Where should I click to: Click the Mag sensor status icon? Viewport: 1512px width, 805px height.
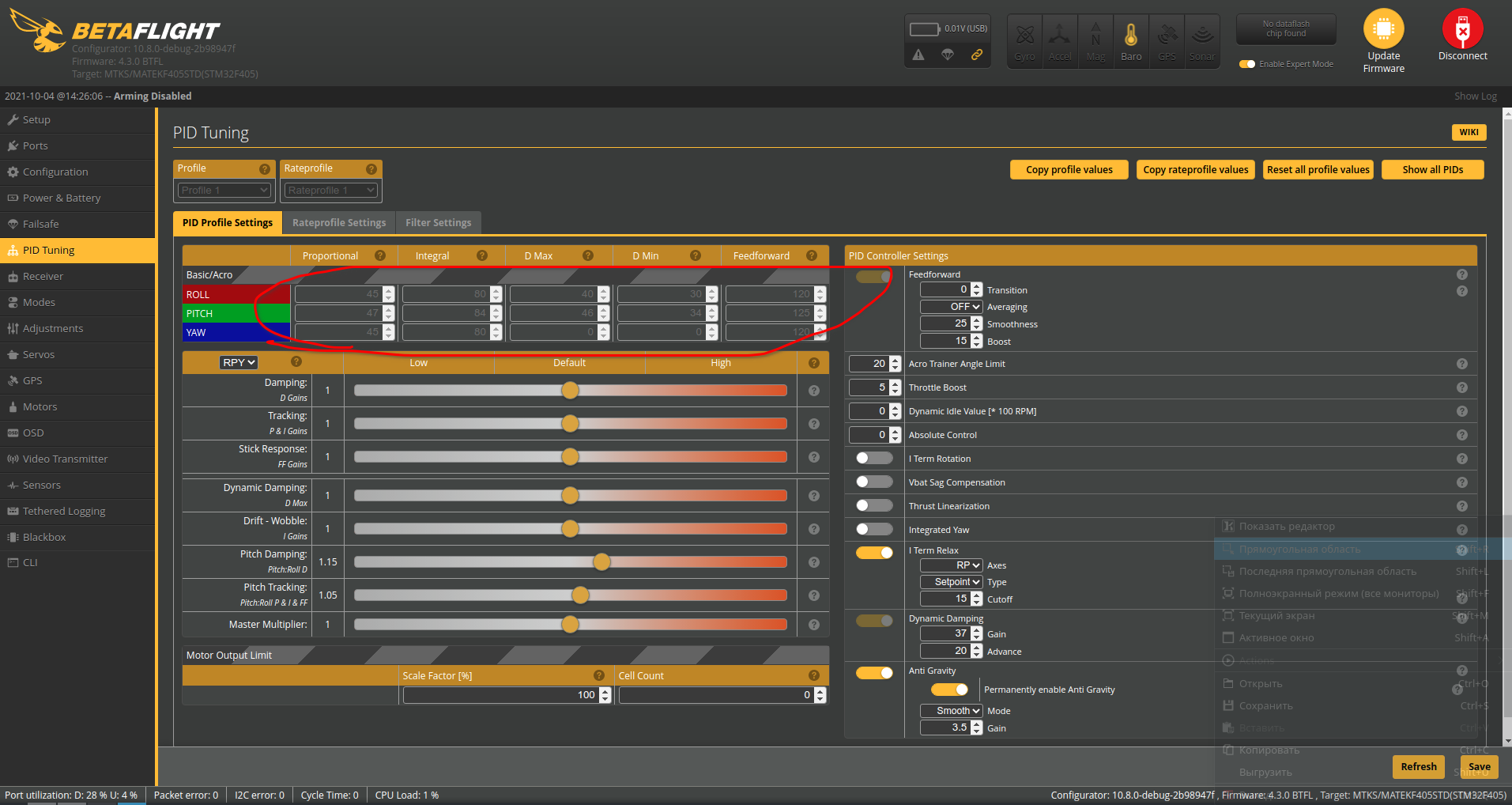click(1095, 41)
